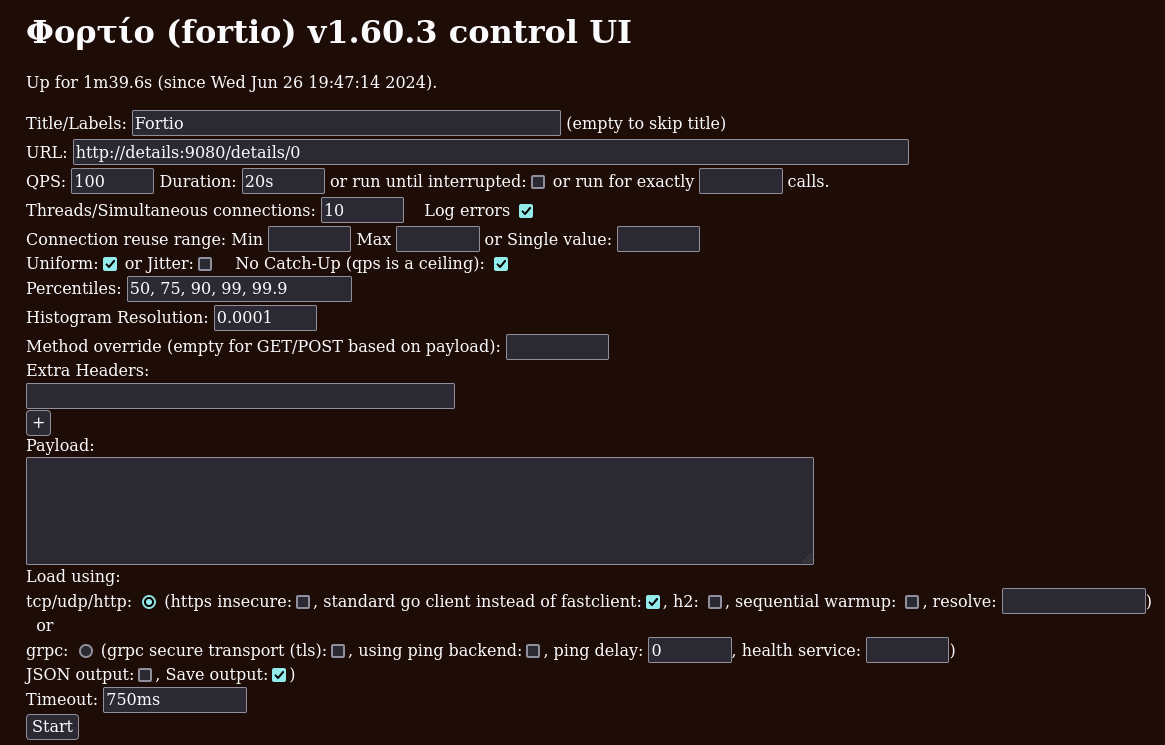The image size is (1165, 745).
Task: Select the grpc radio button
Action: pos(86,651)
